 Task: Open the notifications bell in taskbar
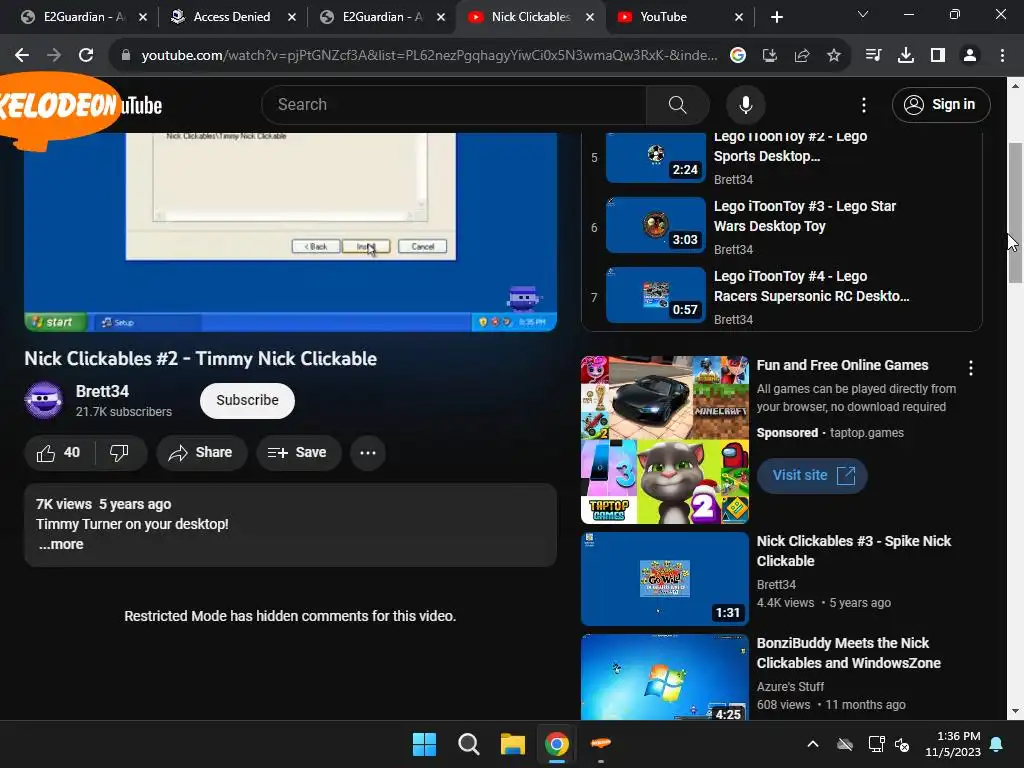coord(997,744)
